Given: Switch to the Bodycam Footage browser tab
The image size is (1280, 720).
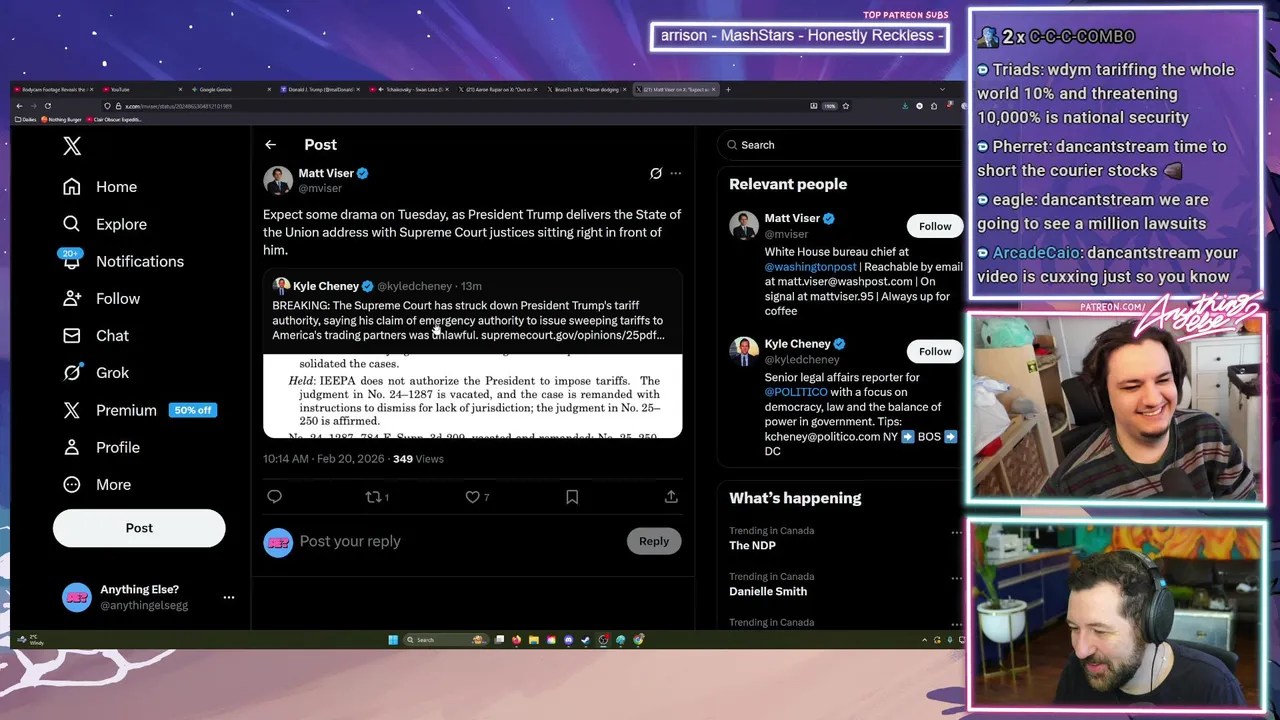Looking at the screenshot, I should click(54, 89).
